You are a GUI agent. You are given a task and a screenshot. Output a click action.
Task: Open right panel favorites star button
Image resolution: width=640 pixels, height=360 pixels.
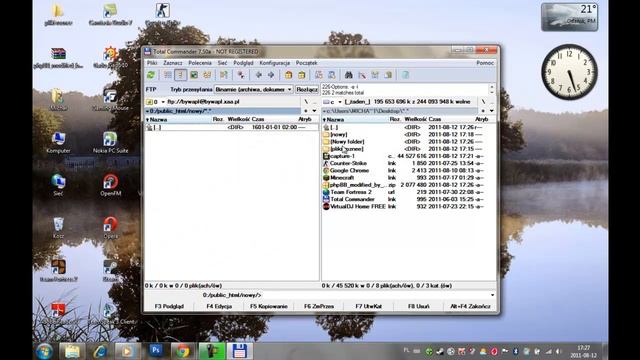point(483,111)
